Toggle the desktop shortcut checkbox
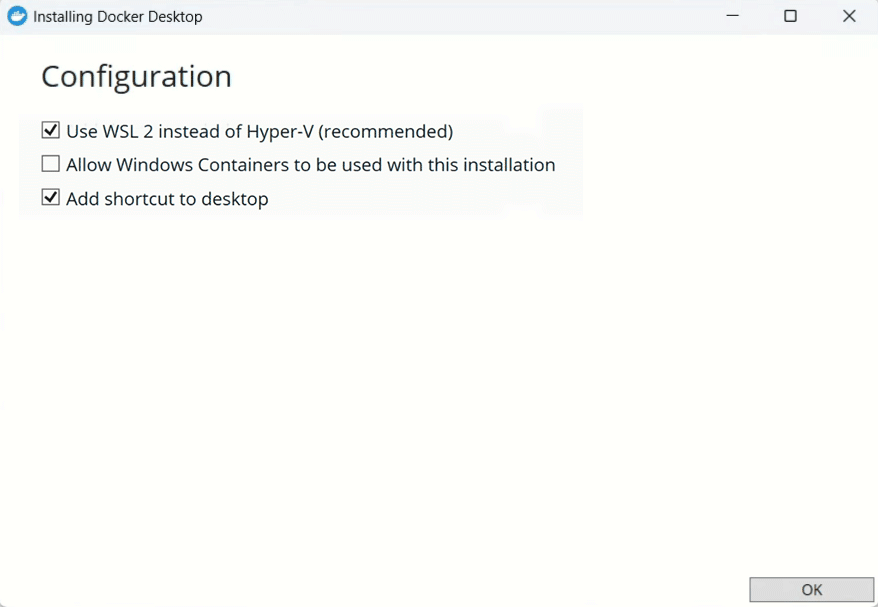Viewport: 878px width, 607px height. point(50,197)
